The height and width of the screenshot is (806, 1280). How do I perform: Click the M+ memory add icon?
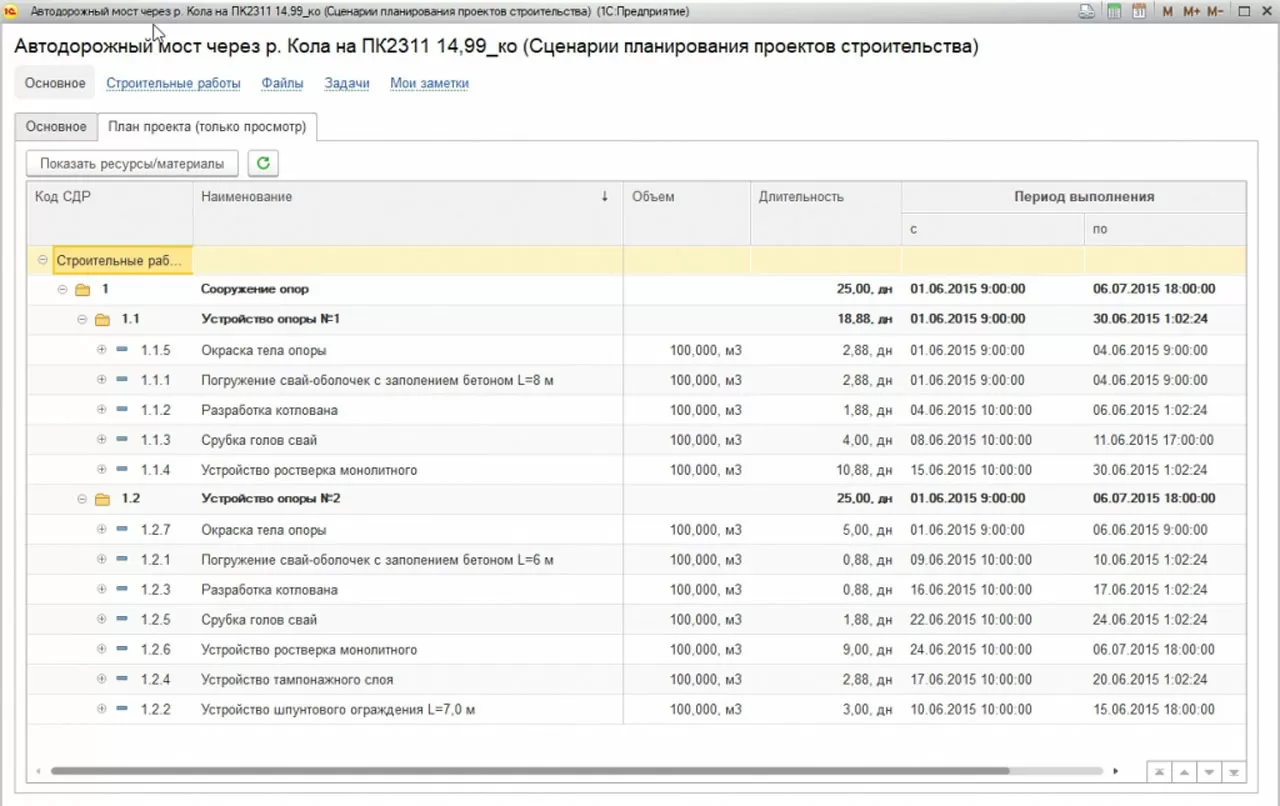tap(1191, 12)
